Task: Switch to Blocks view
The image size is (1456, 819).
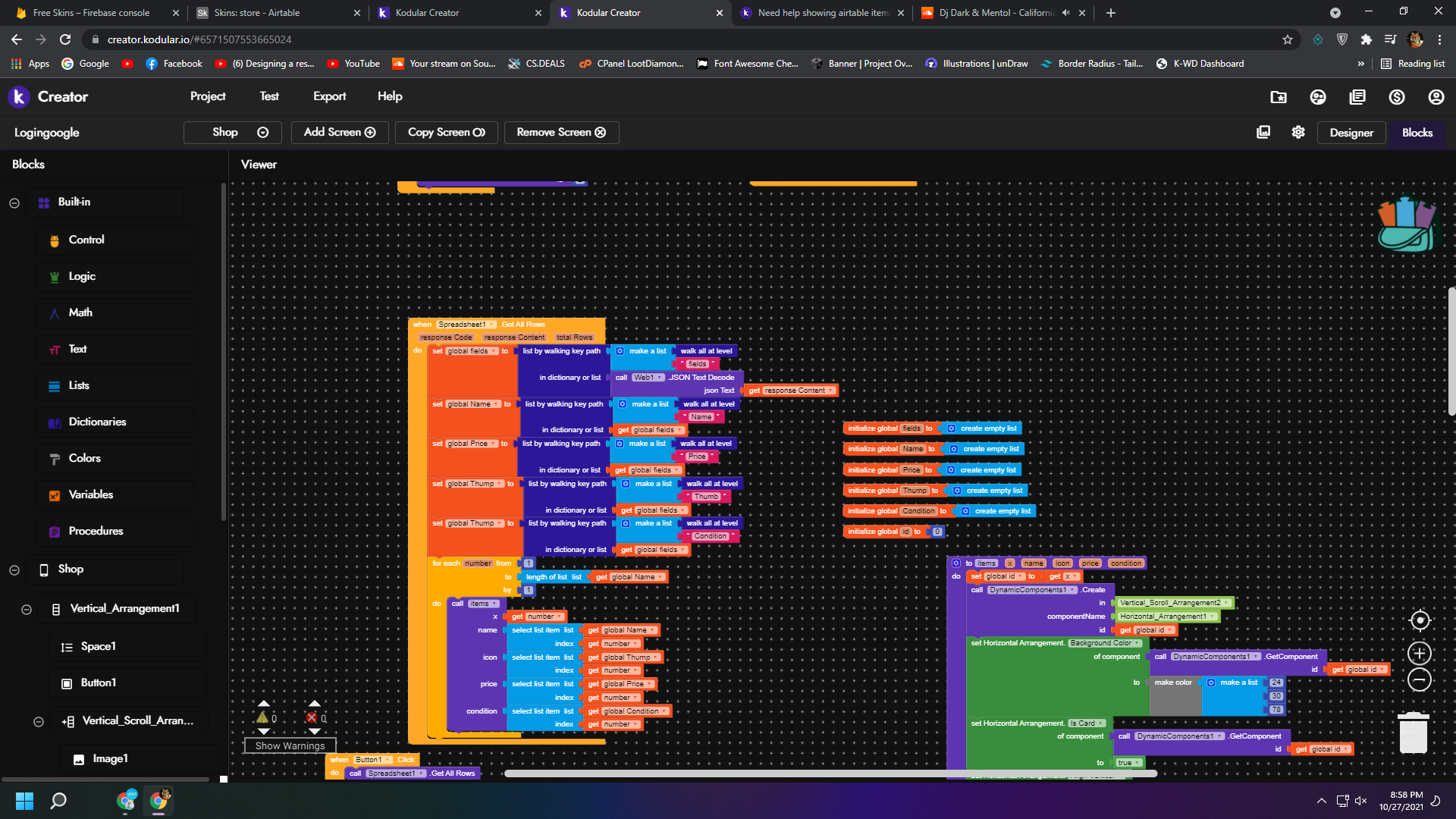Action: tap(1417, 133)
